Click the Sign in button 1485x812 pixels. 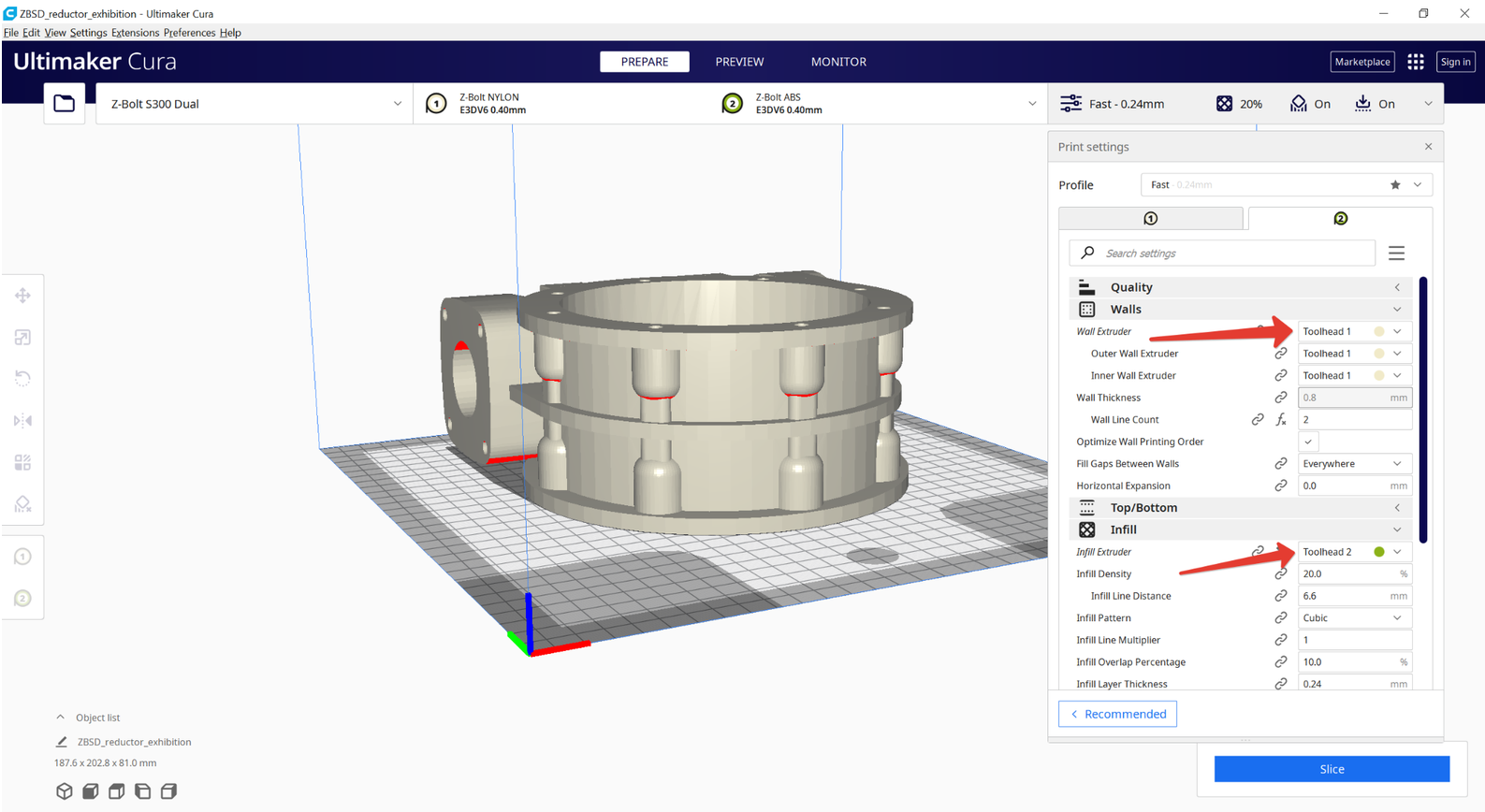tap(1455, 62)
